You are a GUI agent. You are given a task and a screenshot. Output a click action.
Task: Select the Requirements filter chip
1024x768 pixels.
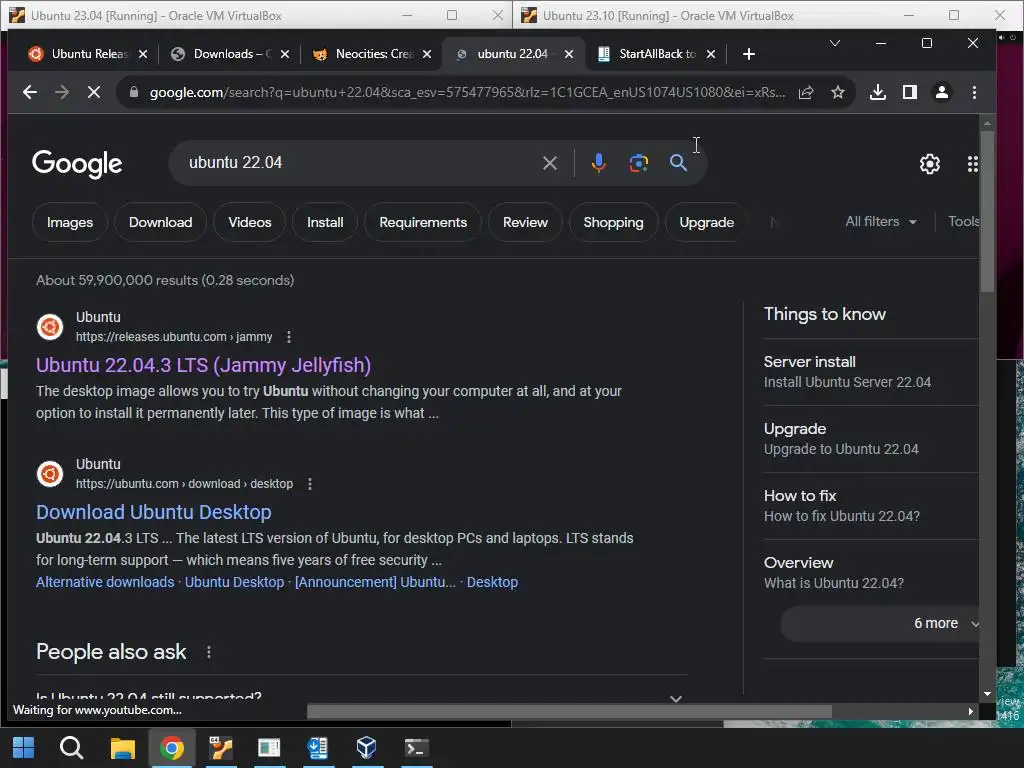click(423, 223)
